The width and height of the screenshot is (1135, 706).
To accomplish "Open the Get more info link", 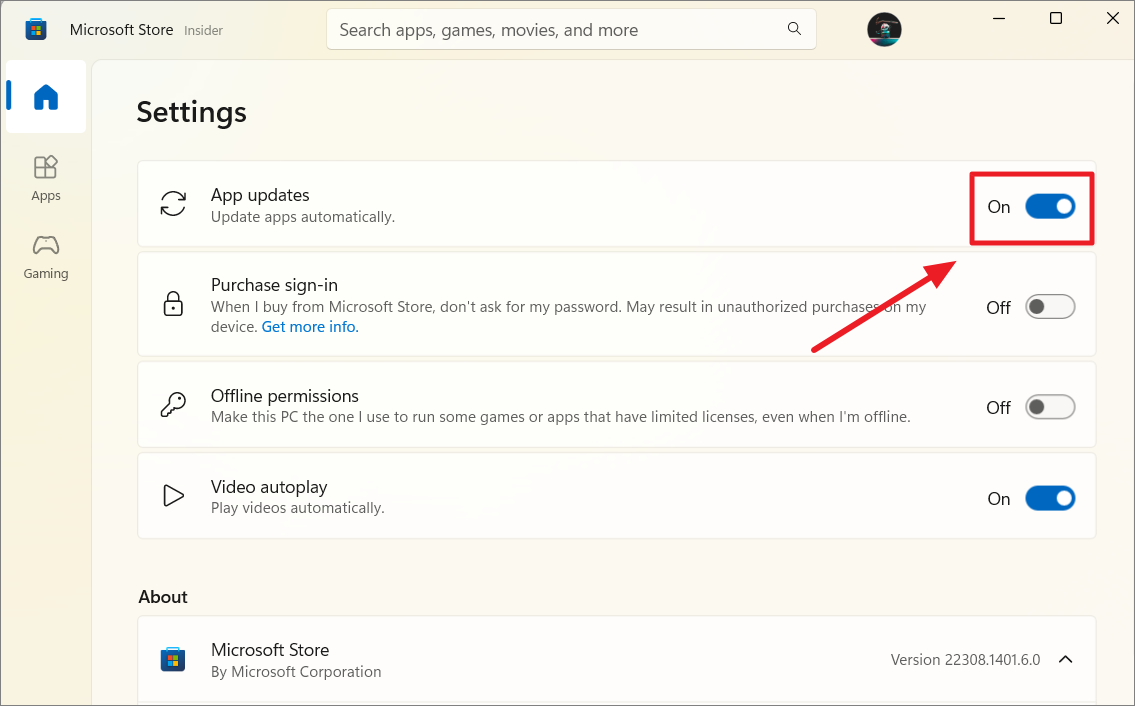I will 309,326.
